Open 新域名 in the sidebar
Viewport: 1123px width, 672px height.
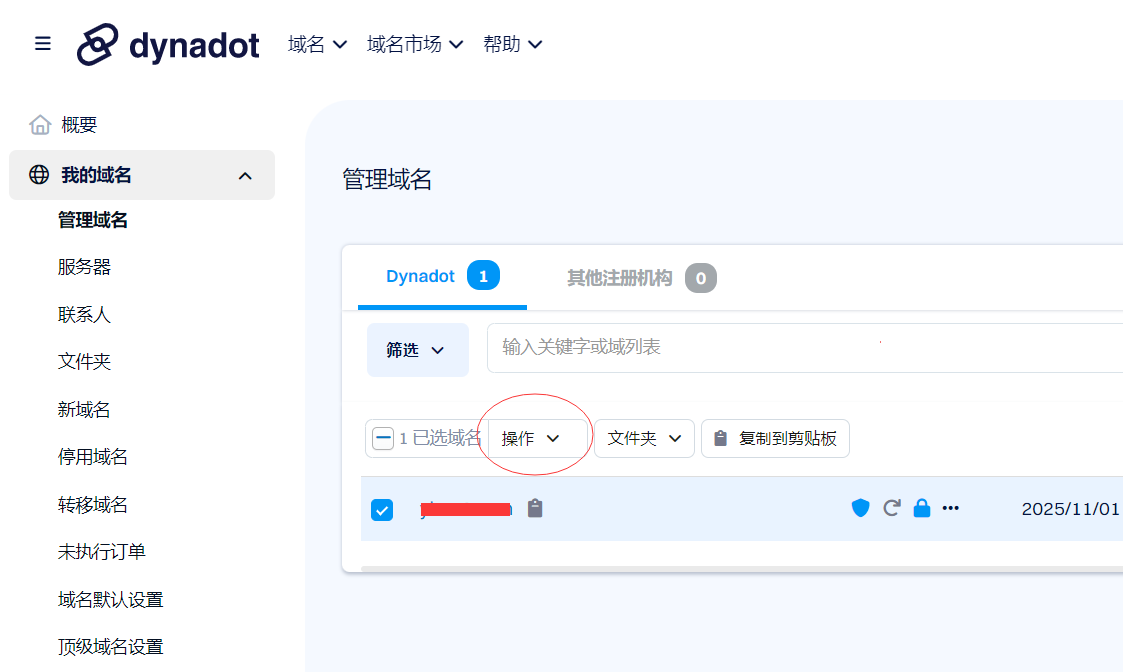click(x=84, y=410)
